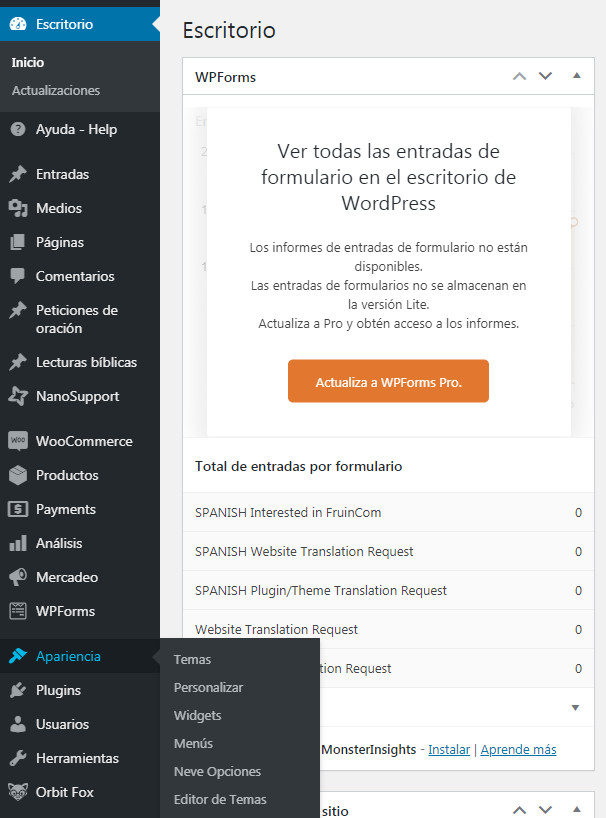Click the Instalar link for MonsterInsights

[x=450, y=749]
